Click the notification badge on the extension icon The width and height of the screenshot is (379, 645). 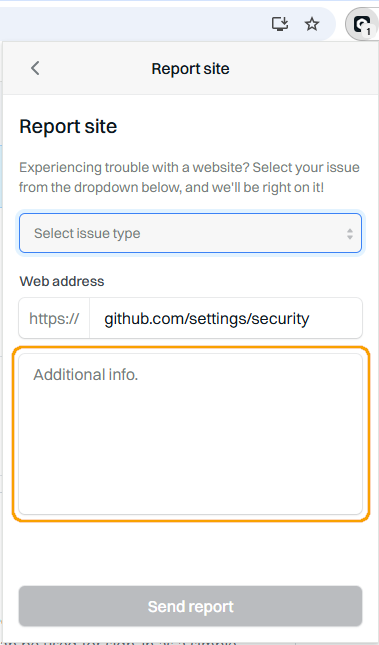(369, 32)
